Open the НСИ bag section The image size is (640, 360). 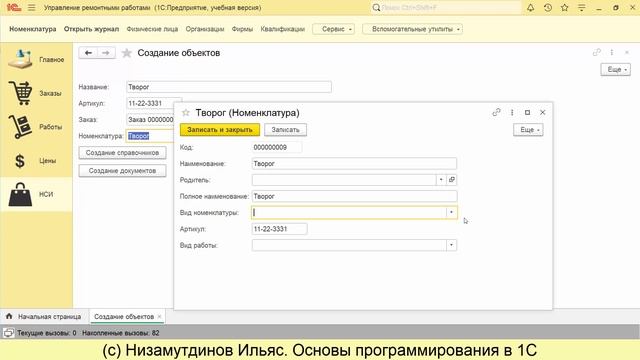coord(36,194)
